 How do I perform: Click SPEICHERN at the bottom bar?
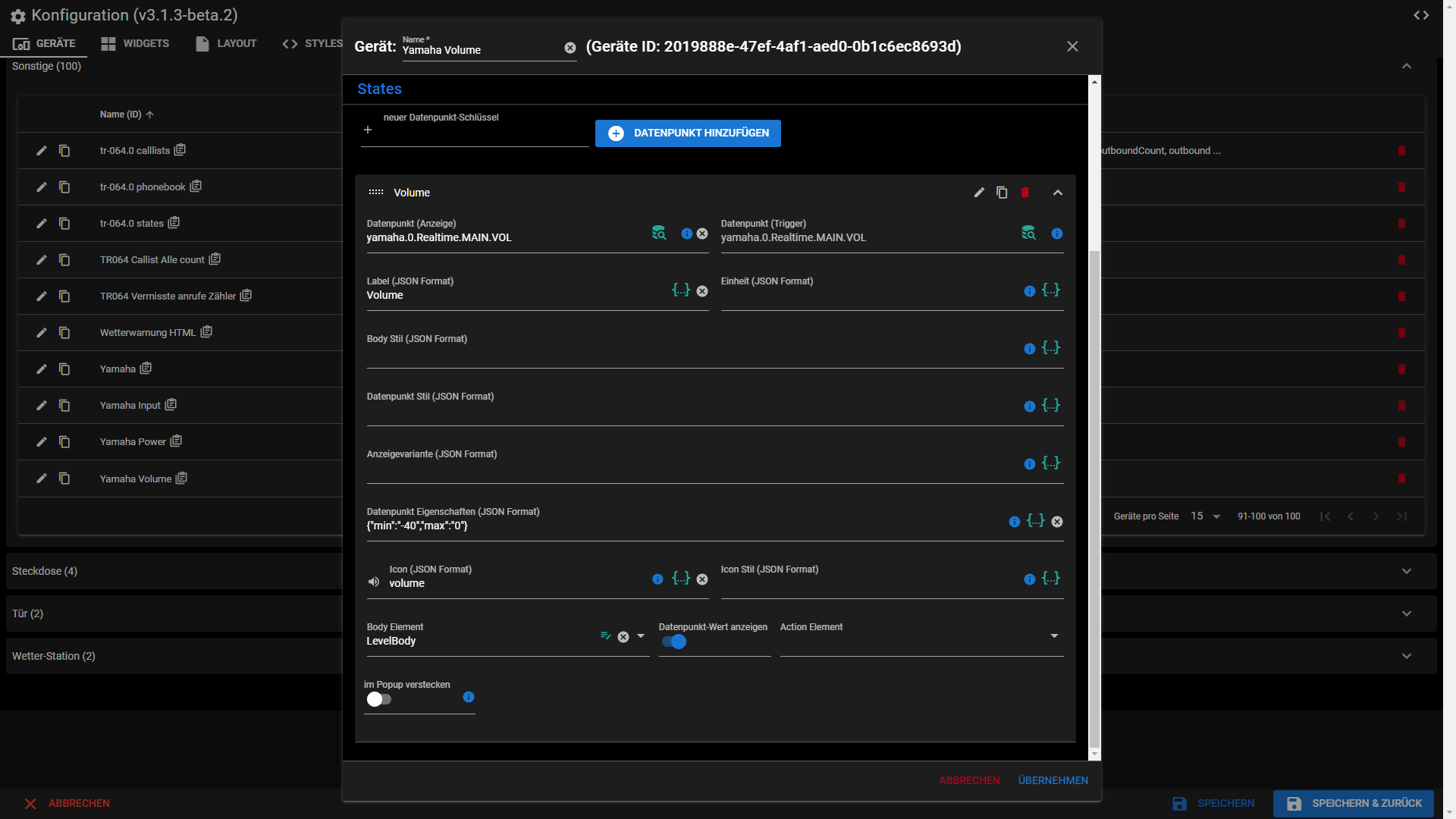pos(1213,803)
